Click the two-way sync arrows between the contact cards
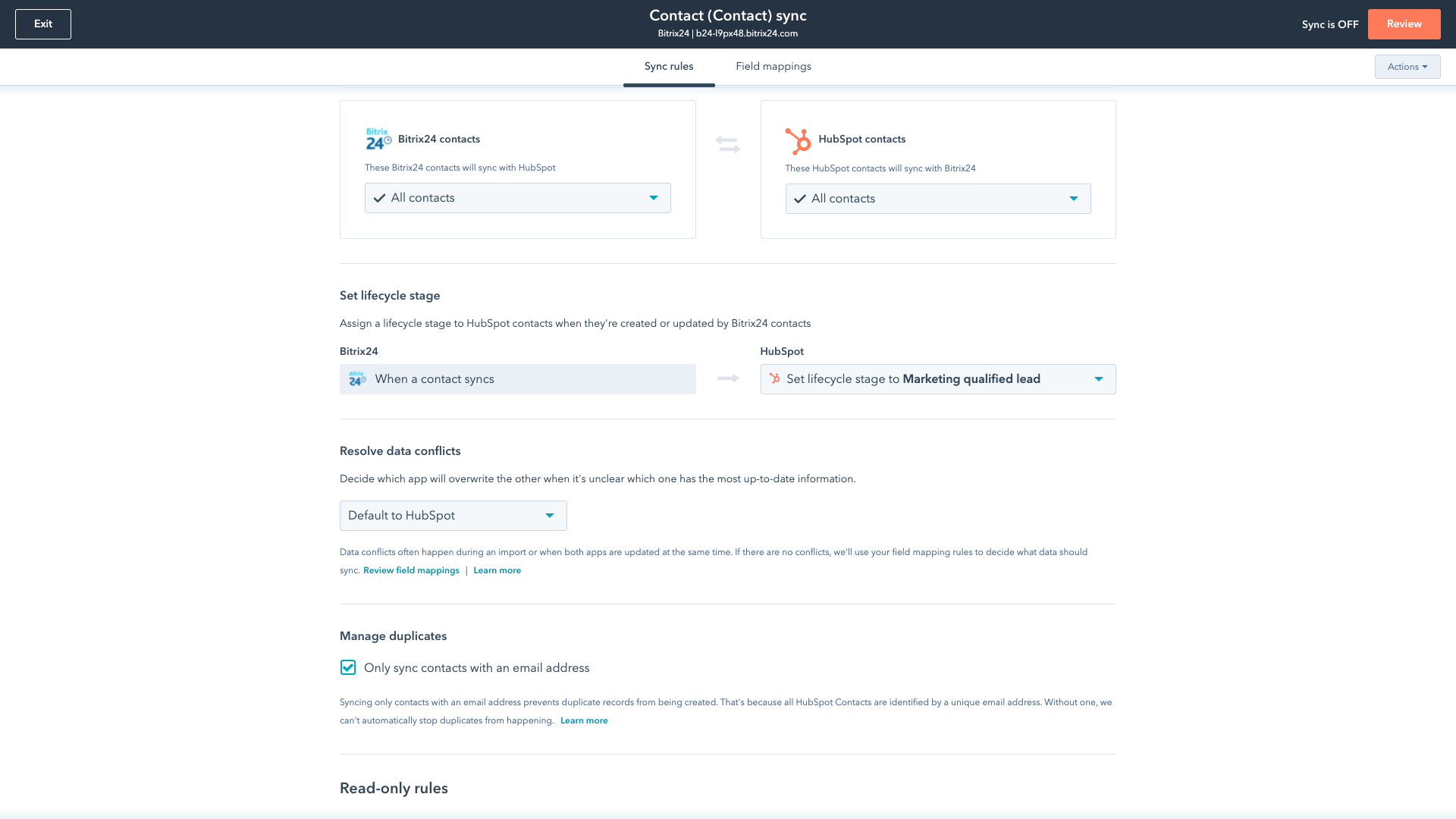Image resolution: width=1456 pixels, height=819 pixels. point(728,145)
